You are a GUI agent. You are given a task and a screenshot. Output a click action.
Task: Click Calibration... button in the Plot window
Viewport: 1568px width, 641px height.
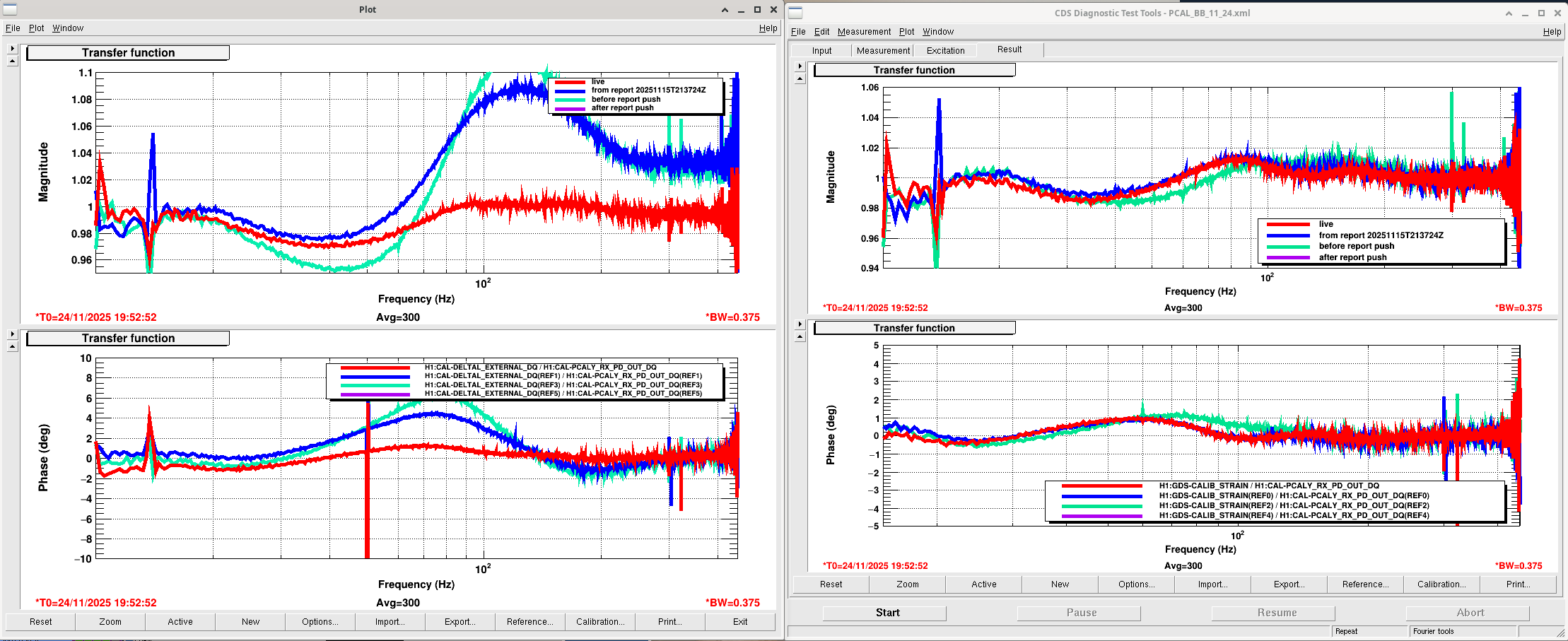tap(599, 622)
